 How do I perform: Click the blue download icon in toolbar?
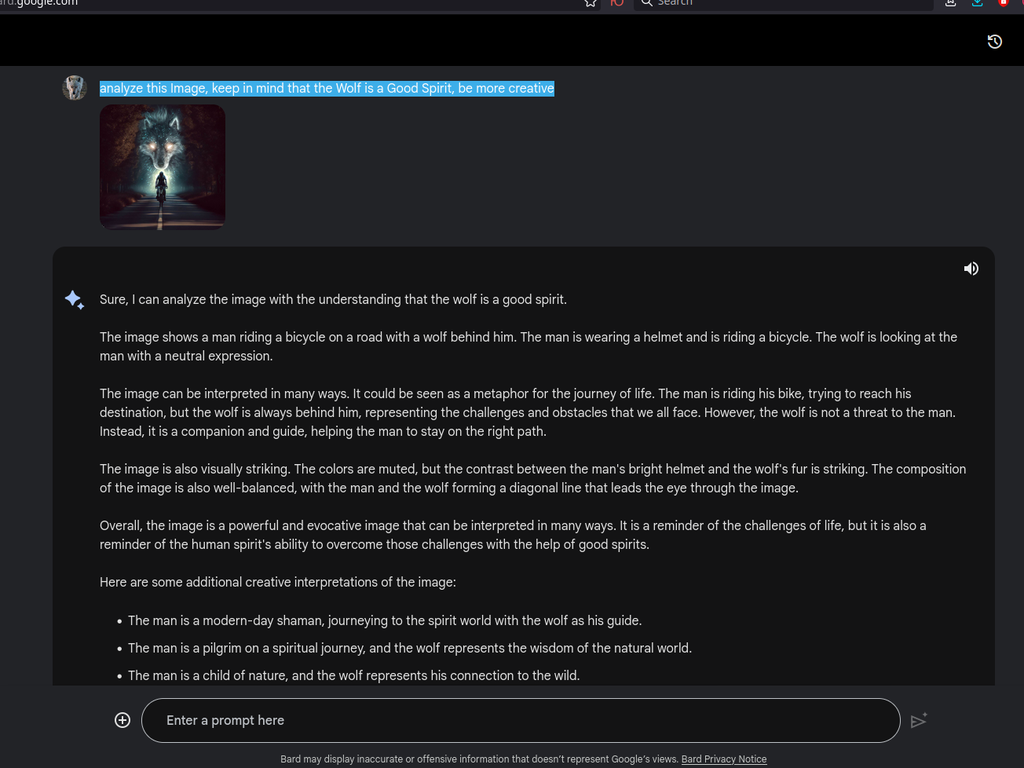click(977, 3)
